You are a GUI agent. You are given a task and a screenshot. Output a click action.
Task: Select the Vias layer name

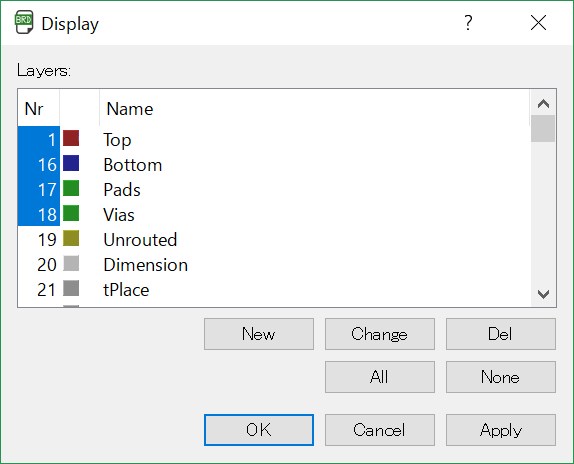tap(119, 215)
